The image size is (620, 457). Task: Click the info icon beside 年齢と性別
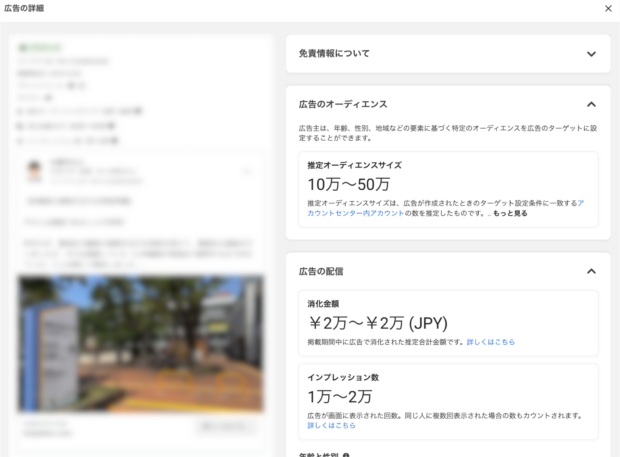pos(346,455)
